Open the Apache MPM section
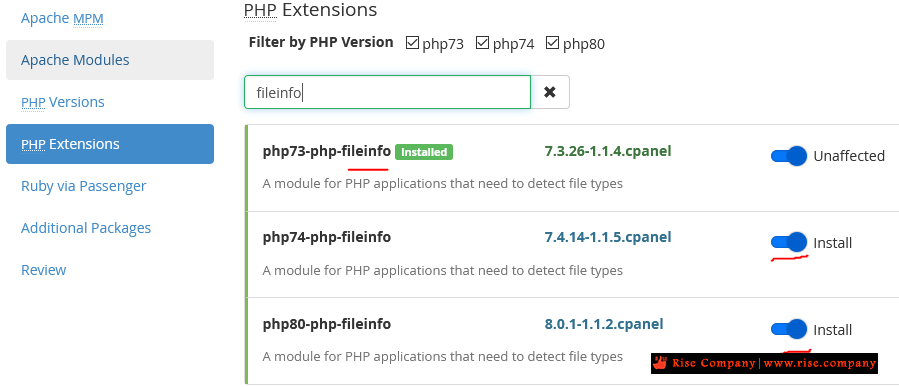Image resolution: width=899 pixels, height=387 pixels. point(62,18)
